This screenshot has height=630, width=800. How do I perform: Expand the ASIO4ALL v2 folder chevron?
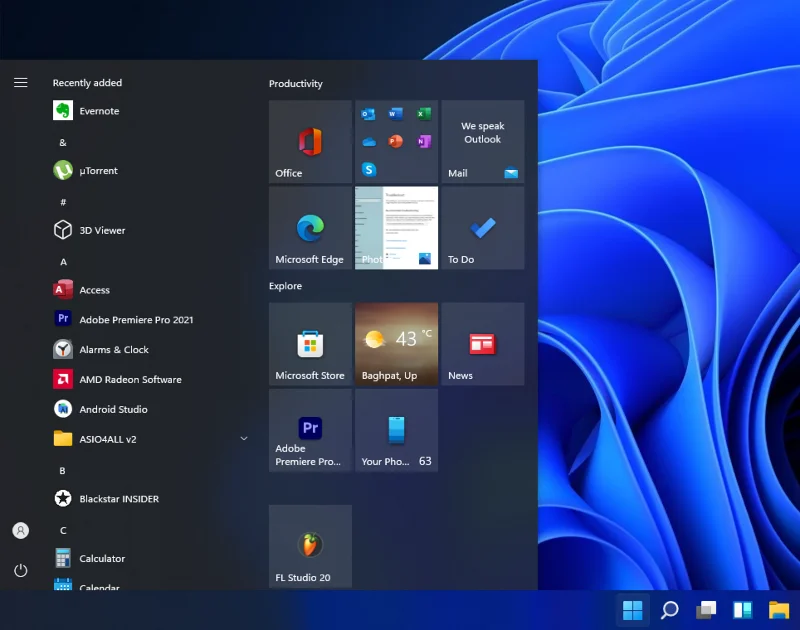click(x=243, y=438)
